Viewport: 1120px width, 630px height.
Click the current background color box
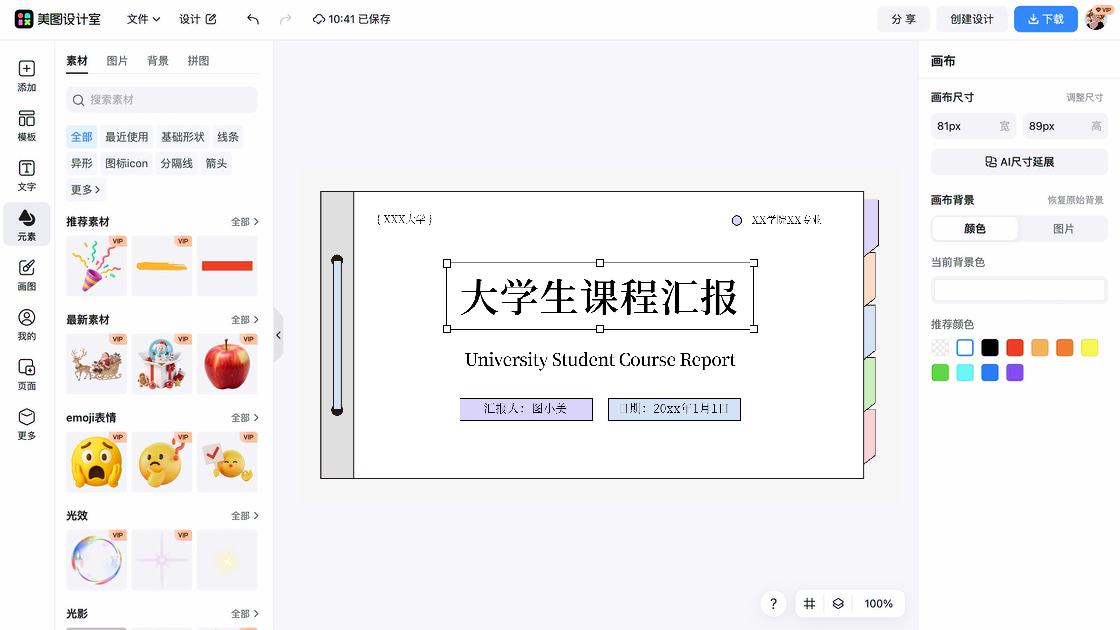tap(1019, 290)
